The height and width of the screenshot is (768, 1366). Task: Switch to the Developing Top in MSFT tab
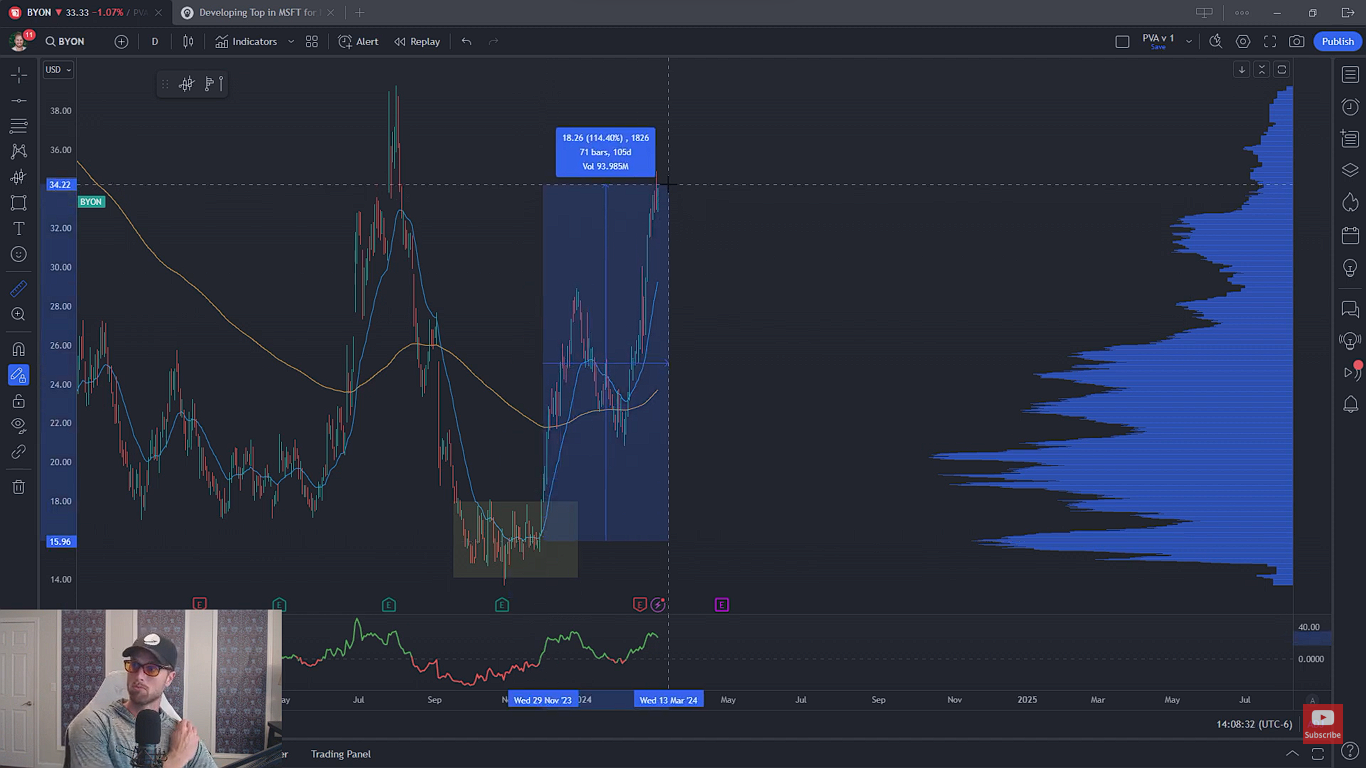258,13
